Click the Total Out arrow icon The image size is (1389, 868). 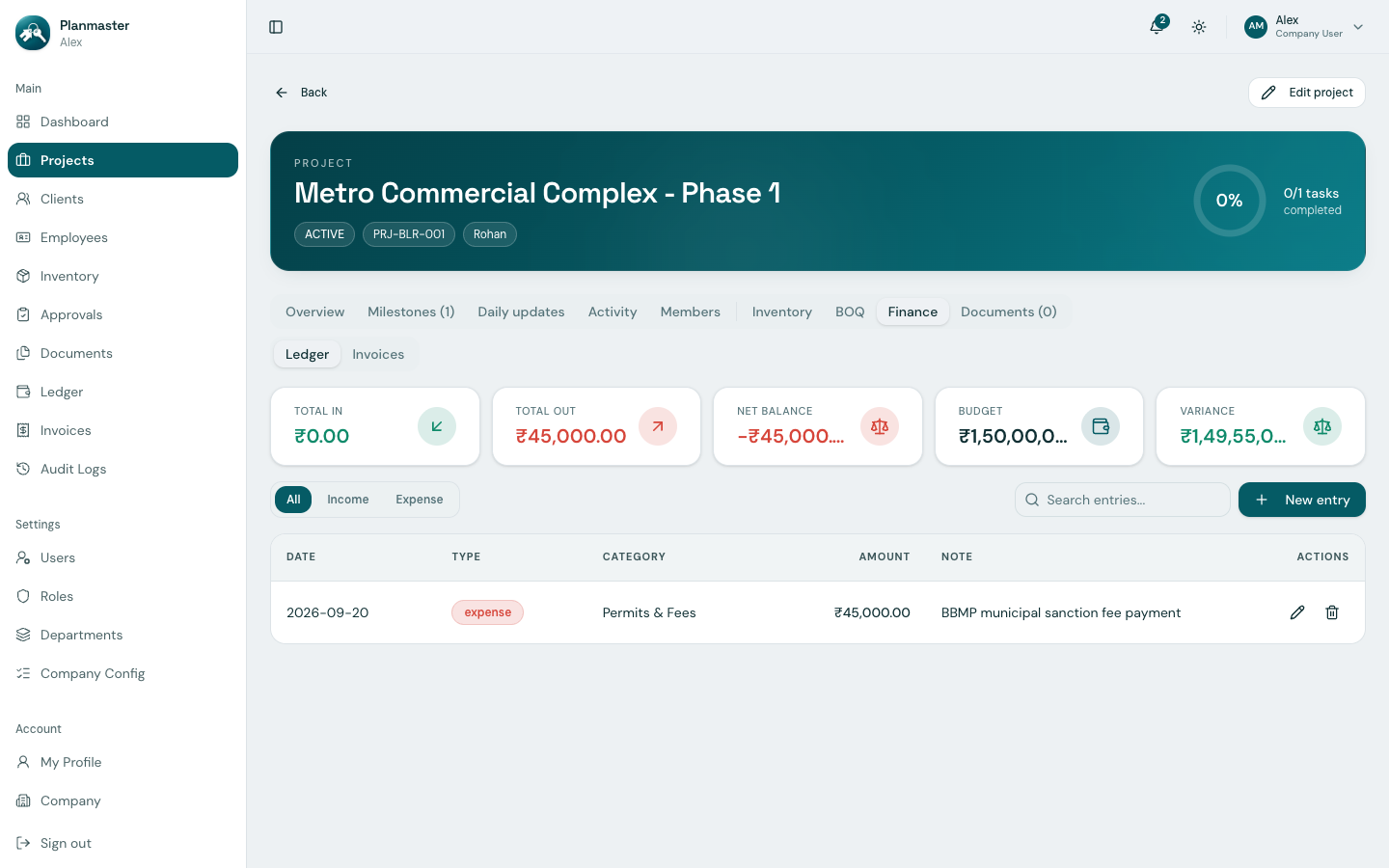click(658, 426)
